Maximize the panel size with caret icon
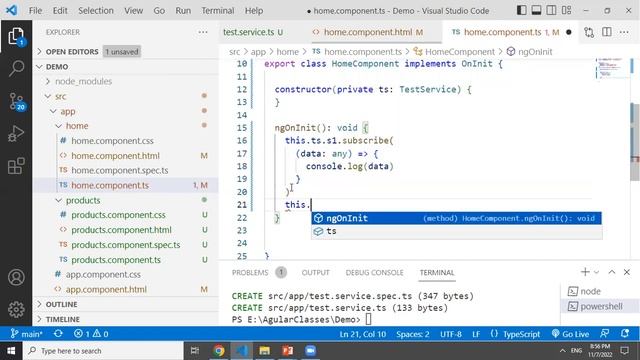 click(x=611, y=272)
